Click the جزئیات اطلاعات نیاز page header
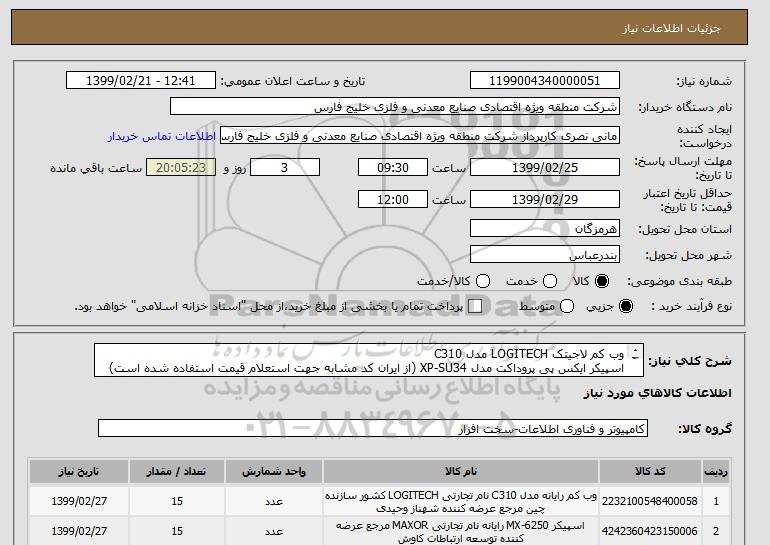770x545 pixels. pos(671,28)
